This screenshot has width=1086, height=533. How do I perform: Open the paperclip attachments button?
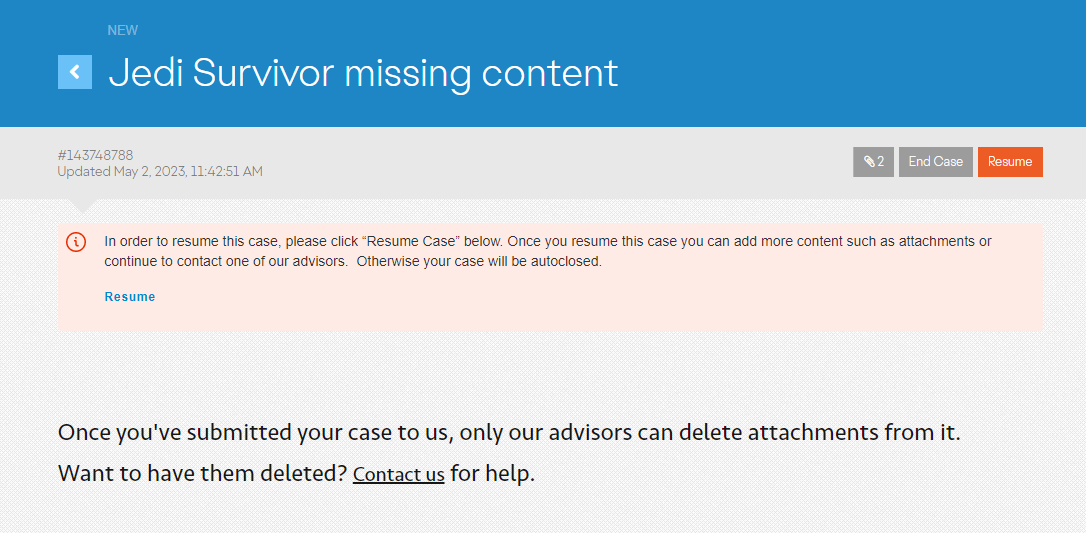[x=873, y=162]
